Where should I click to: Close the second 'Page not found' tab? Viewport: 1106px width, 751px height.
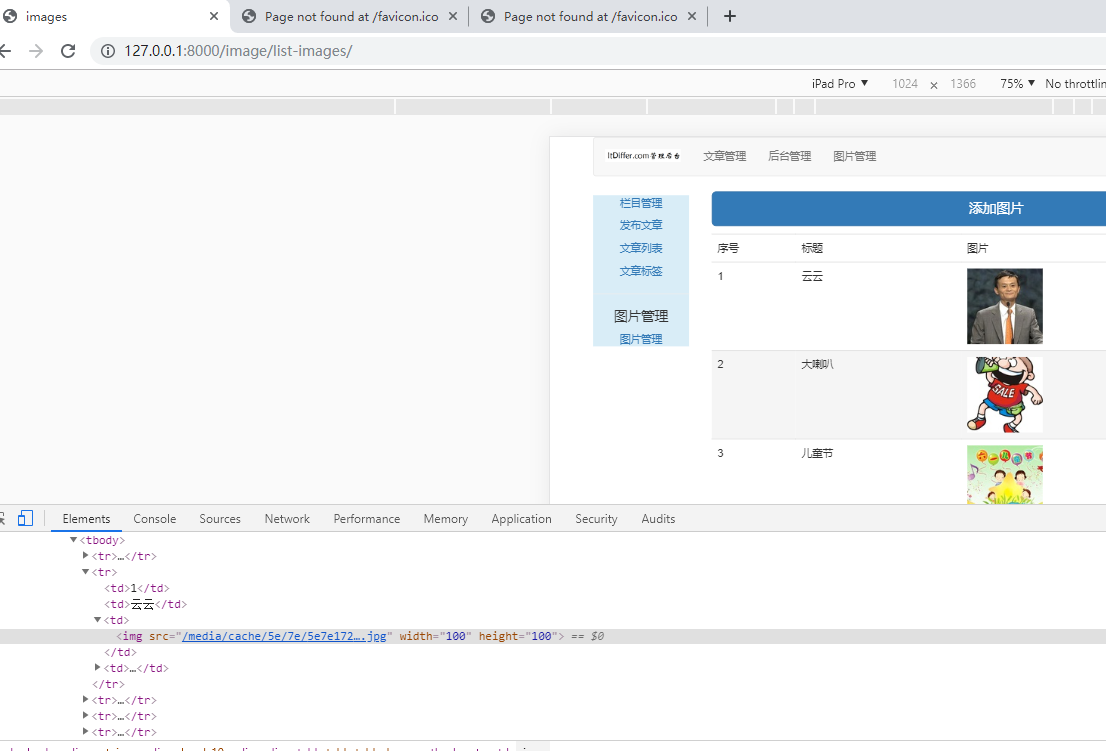pyautogui.click(x=692, y=16)
